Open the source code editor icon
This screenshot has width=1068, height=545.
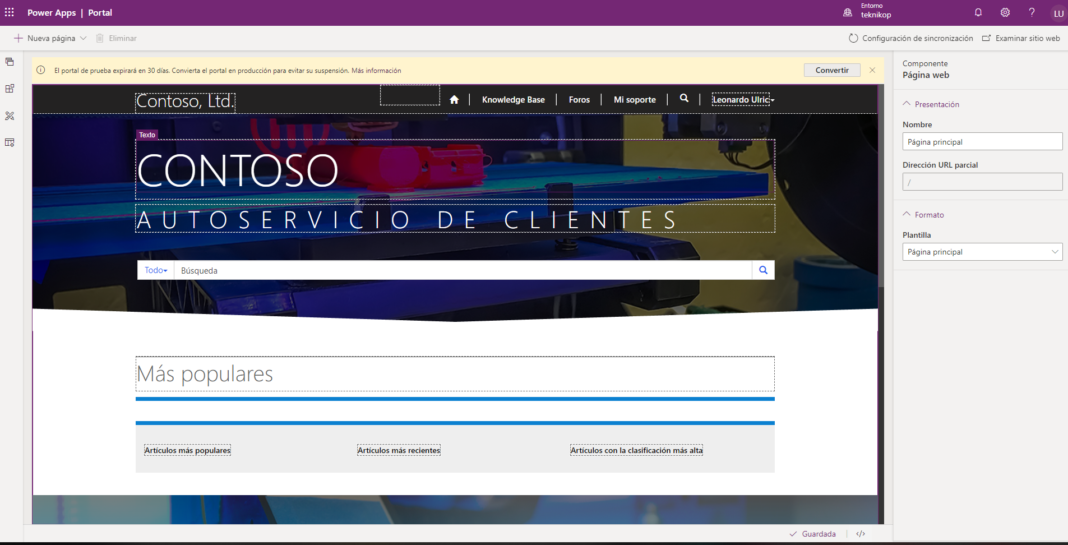(x=860, y=534)
